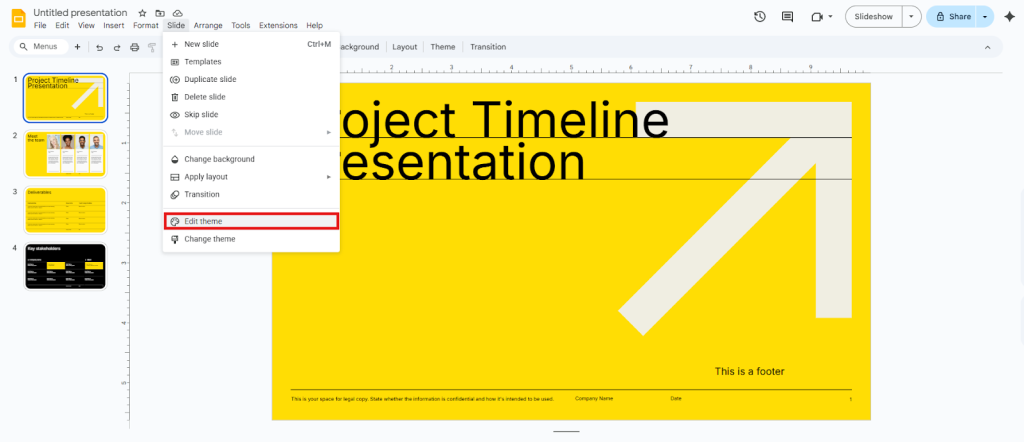Click the Gemini sparkle icon
Viewport: 1024px width, 442px height.
pyautogui.click(x=1009, y=16)
